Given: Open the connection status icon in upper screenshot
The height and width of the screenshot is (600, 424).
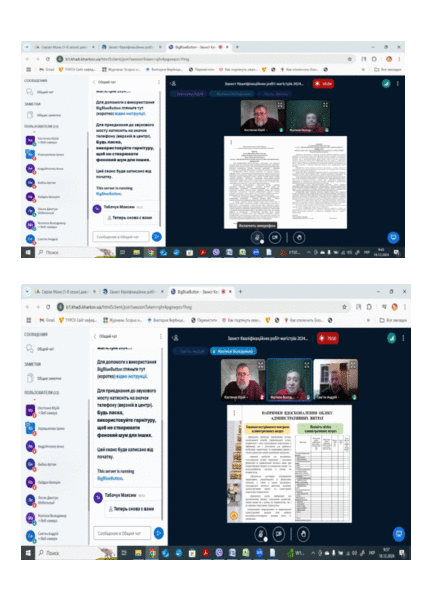Looking at the screenshot, I should [x=386, y=83].
